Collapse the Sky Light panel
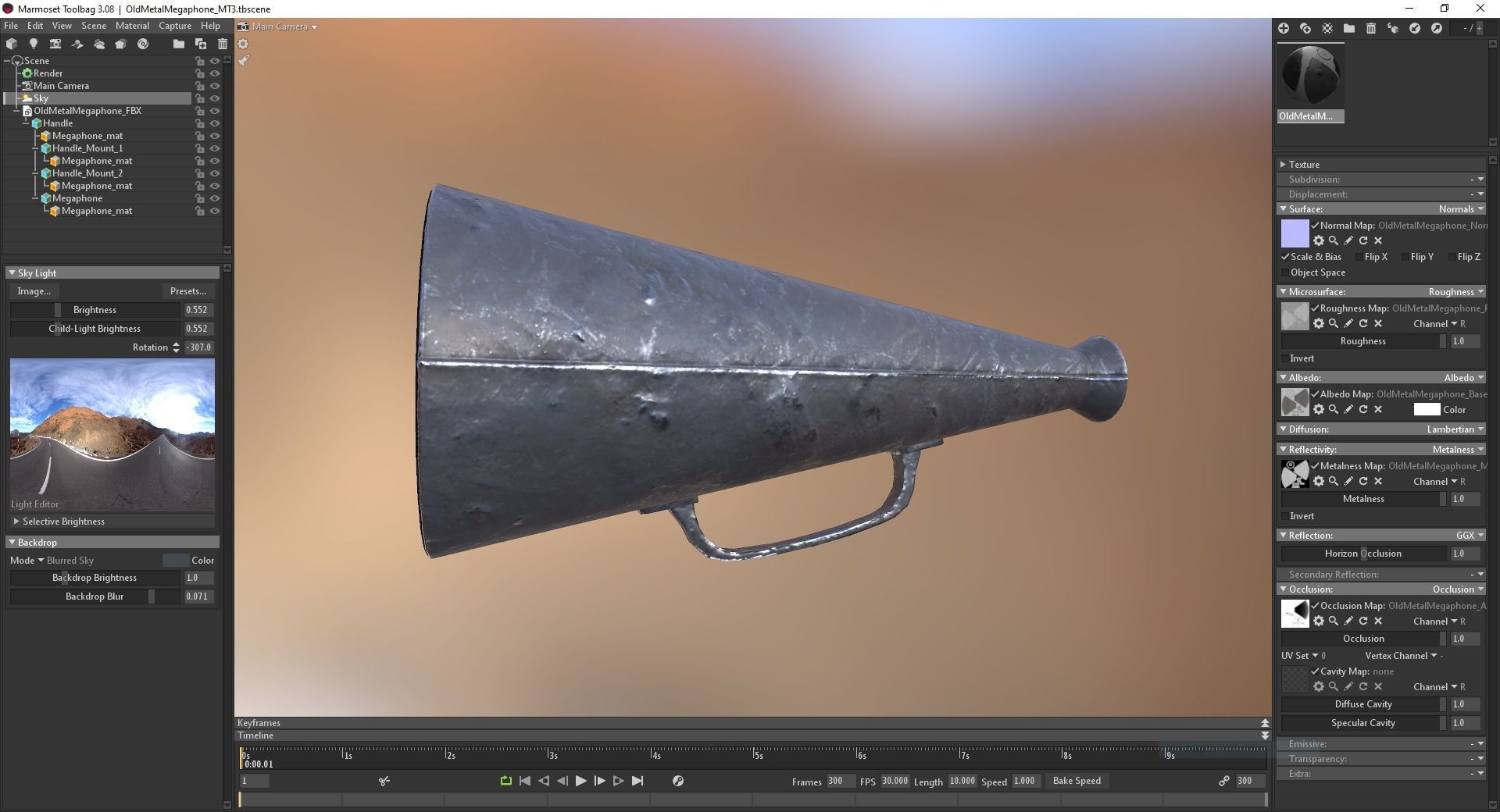Screen dimensions: 1500x812 pos(12,272)
